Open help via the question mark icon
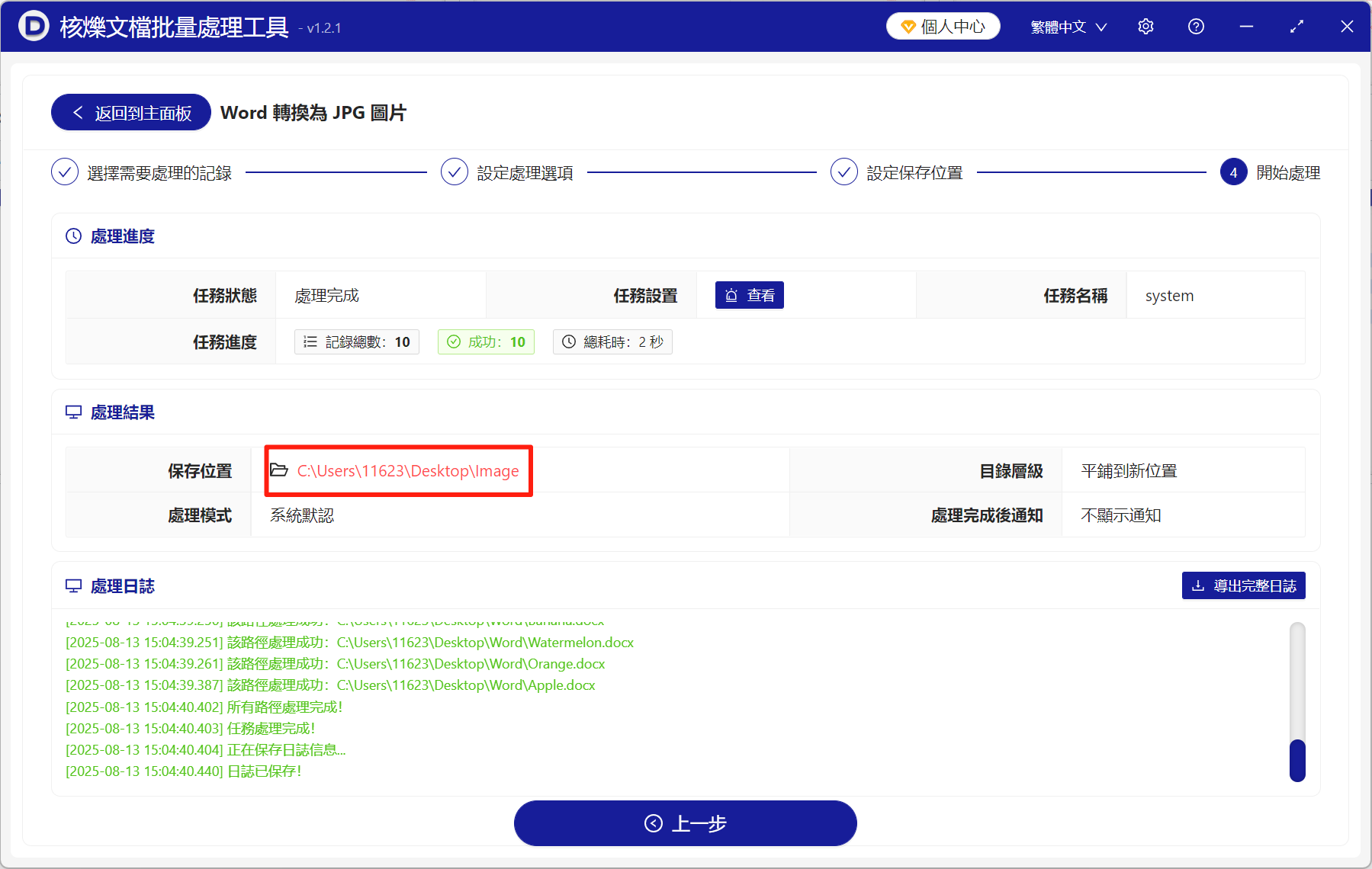 coord(1195,26)
